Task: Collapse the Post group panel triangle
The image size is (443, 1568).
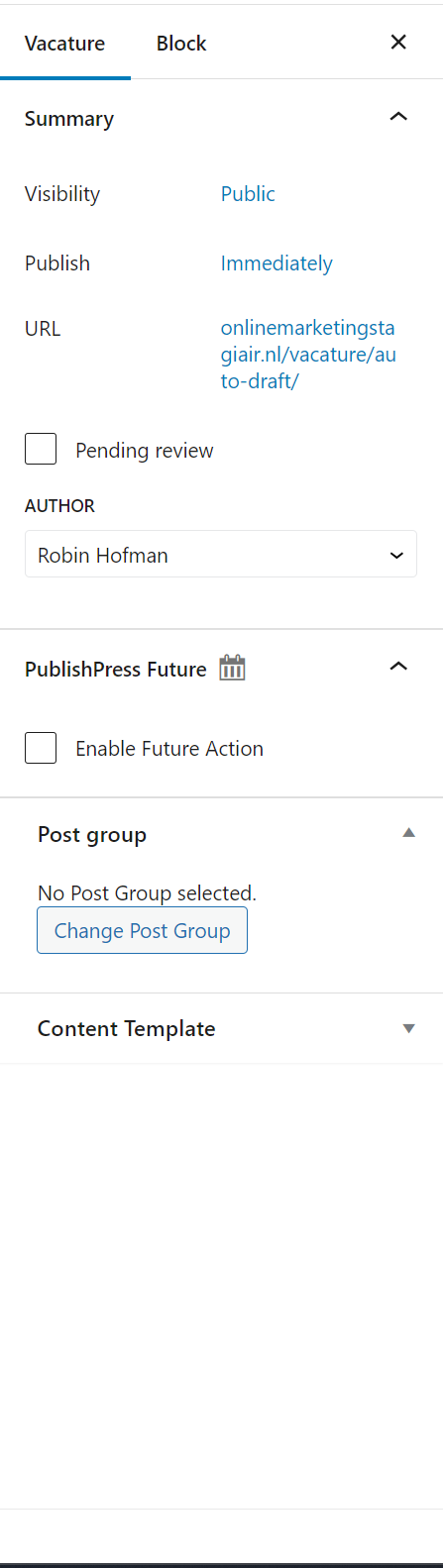Action: point(408,833)
